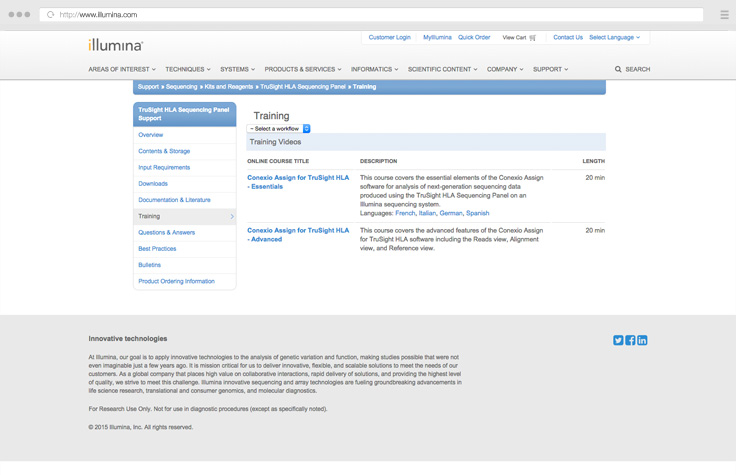Click the LinkedIn social icon
This screenshot has height=475, width=736.
click(x=642, y=340)
